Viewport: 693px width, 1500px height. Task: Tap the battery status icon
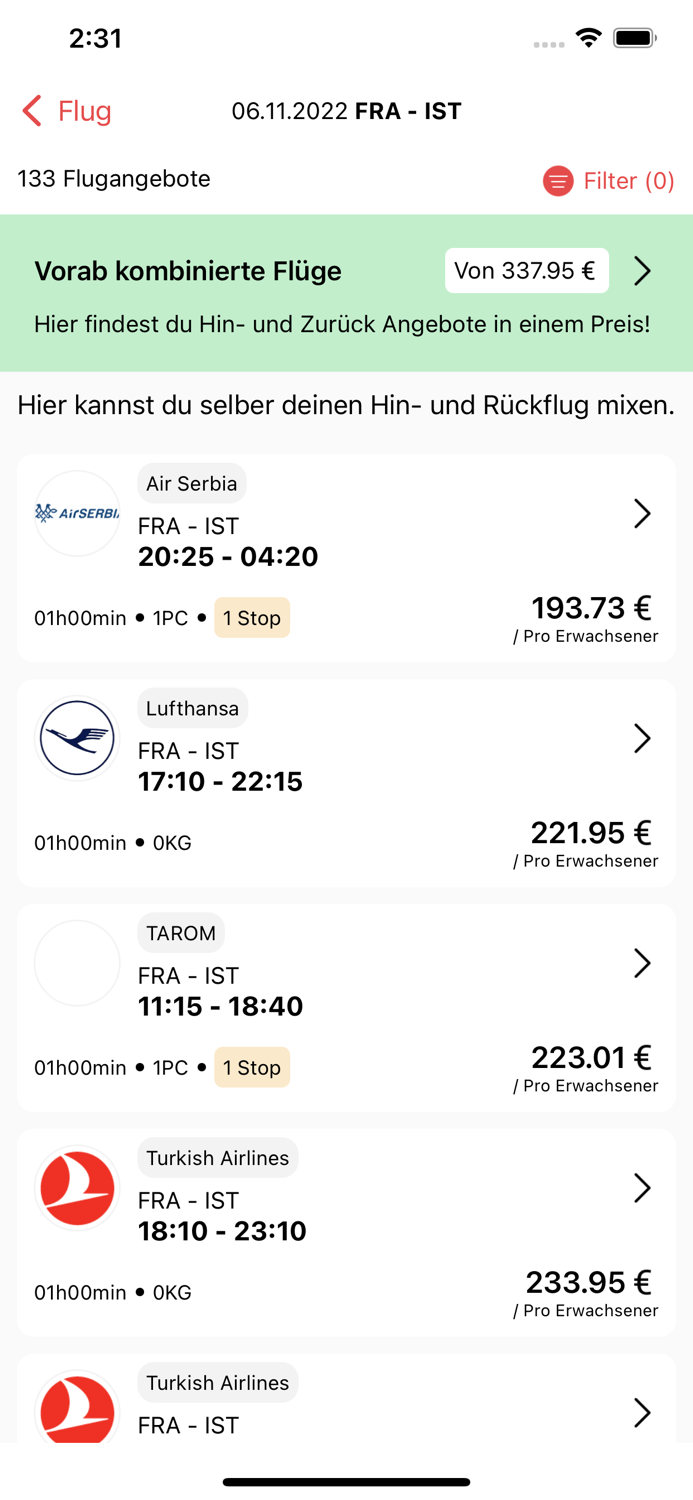tap(634, 38)
